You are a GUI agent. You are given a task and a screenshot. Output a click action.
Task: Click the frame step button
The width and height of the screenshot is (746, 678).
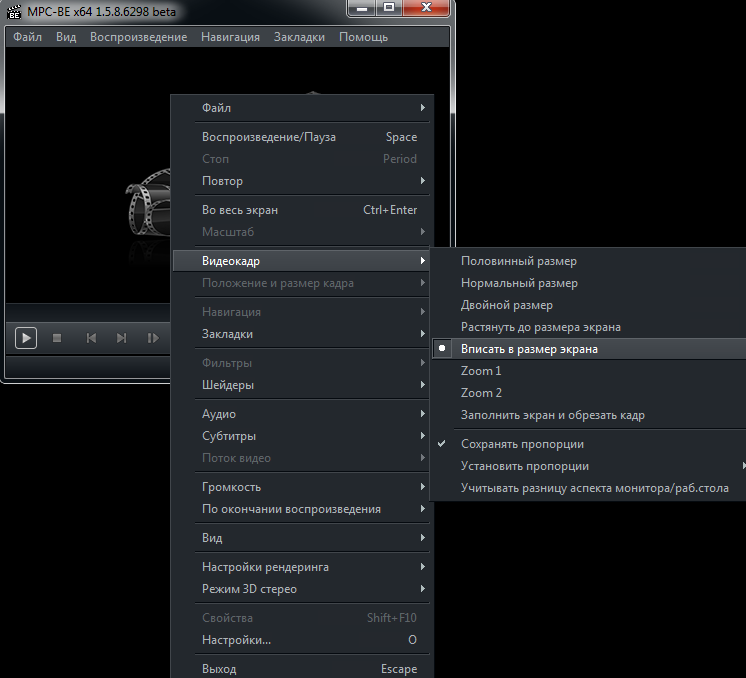tap(153, 338)
